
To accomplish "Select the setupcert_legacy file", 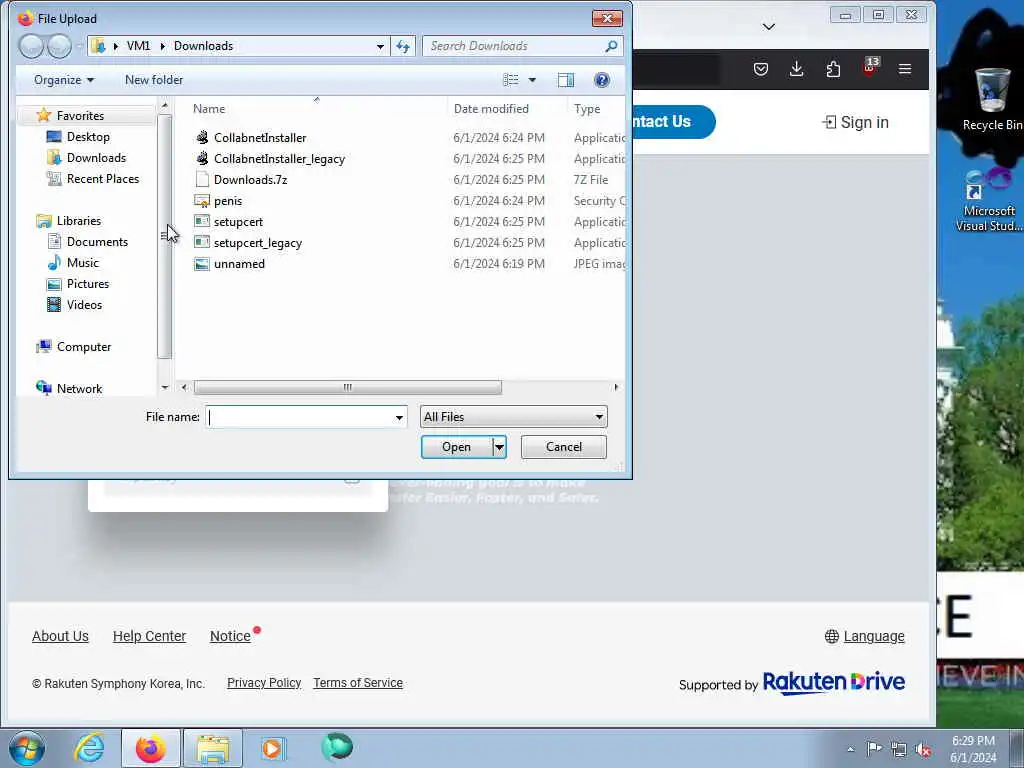I will pyautogui.click(x=258, y=243).
